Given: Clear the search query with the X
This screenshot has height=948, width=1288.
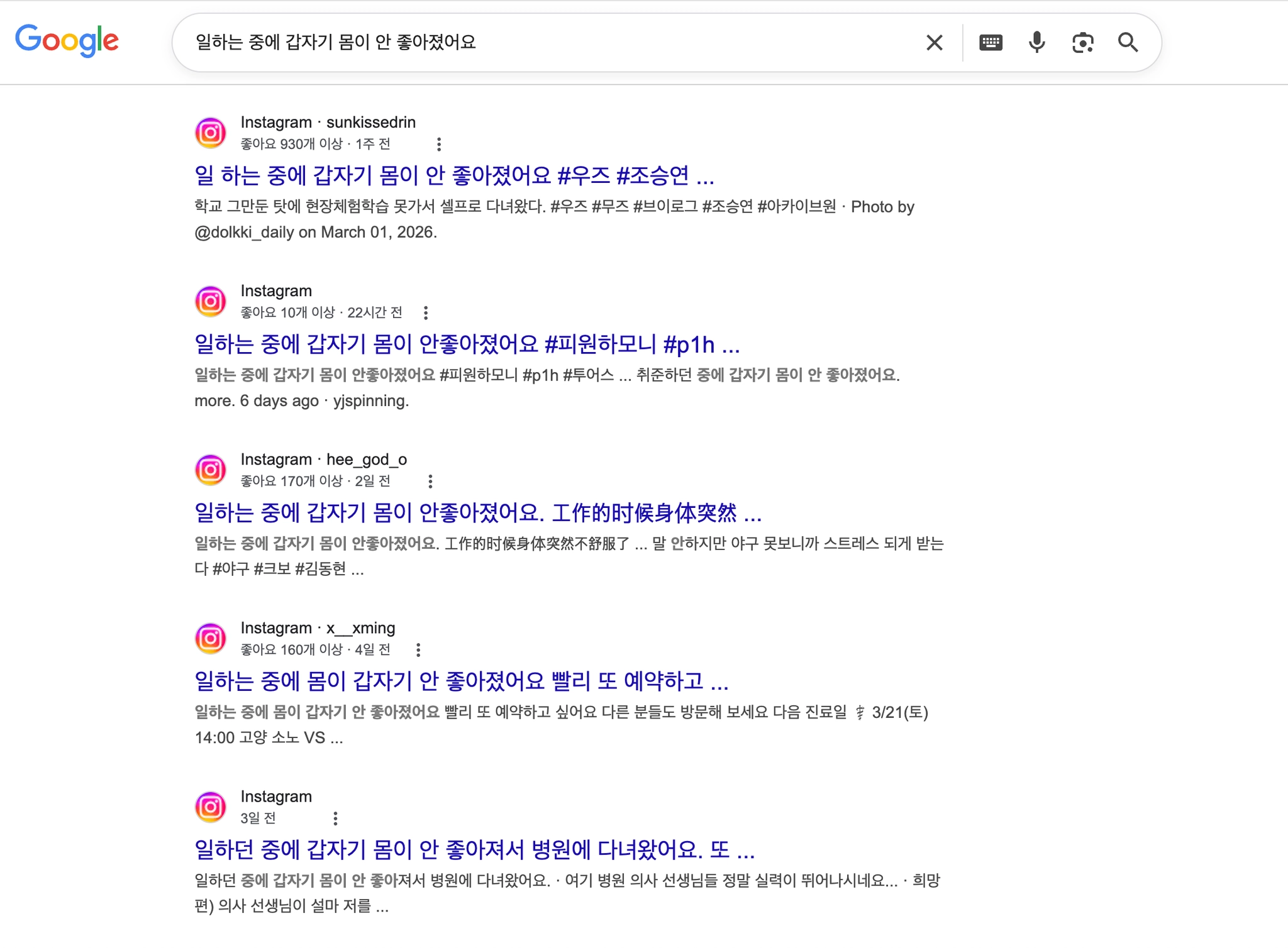Looking at the screenshot, I should click(933, 42).
